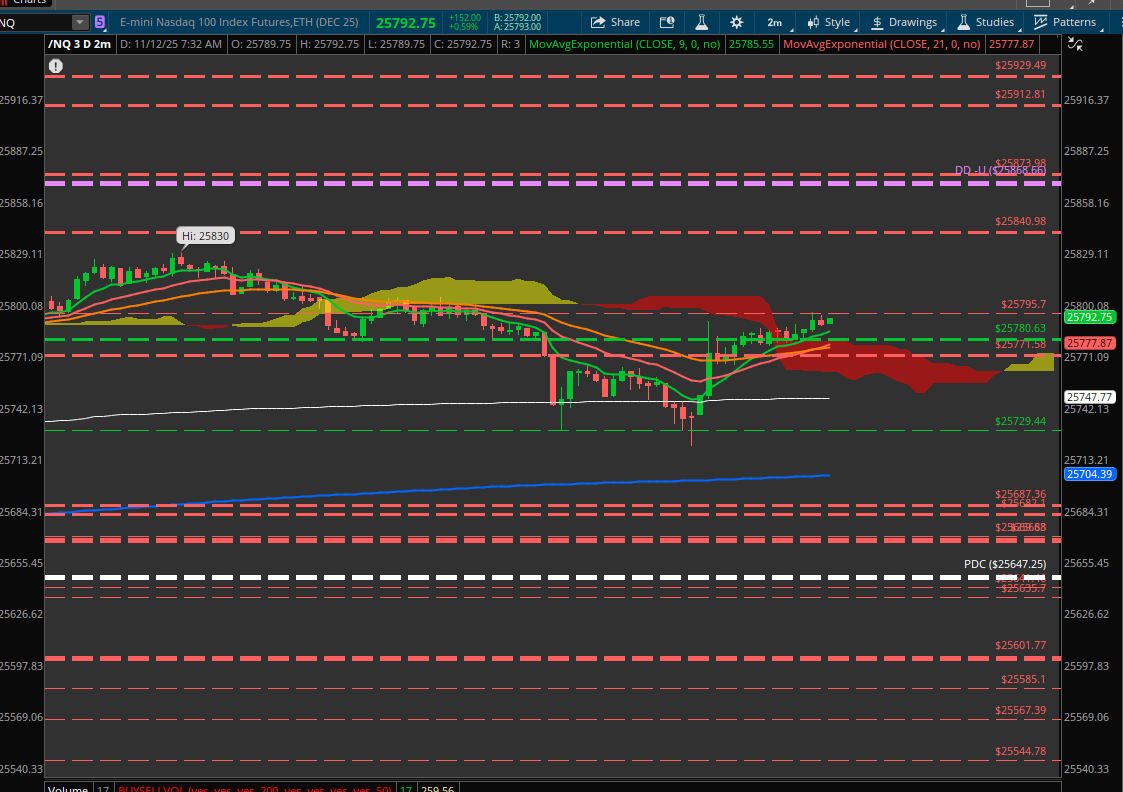Select the $25912.81 price level label
The image size is (1123, 792).
click(x=1020, y=94)
